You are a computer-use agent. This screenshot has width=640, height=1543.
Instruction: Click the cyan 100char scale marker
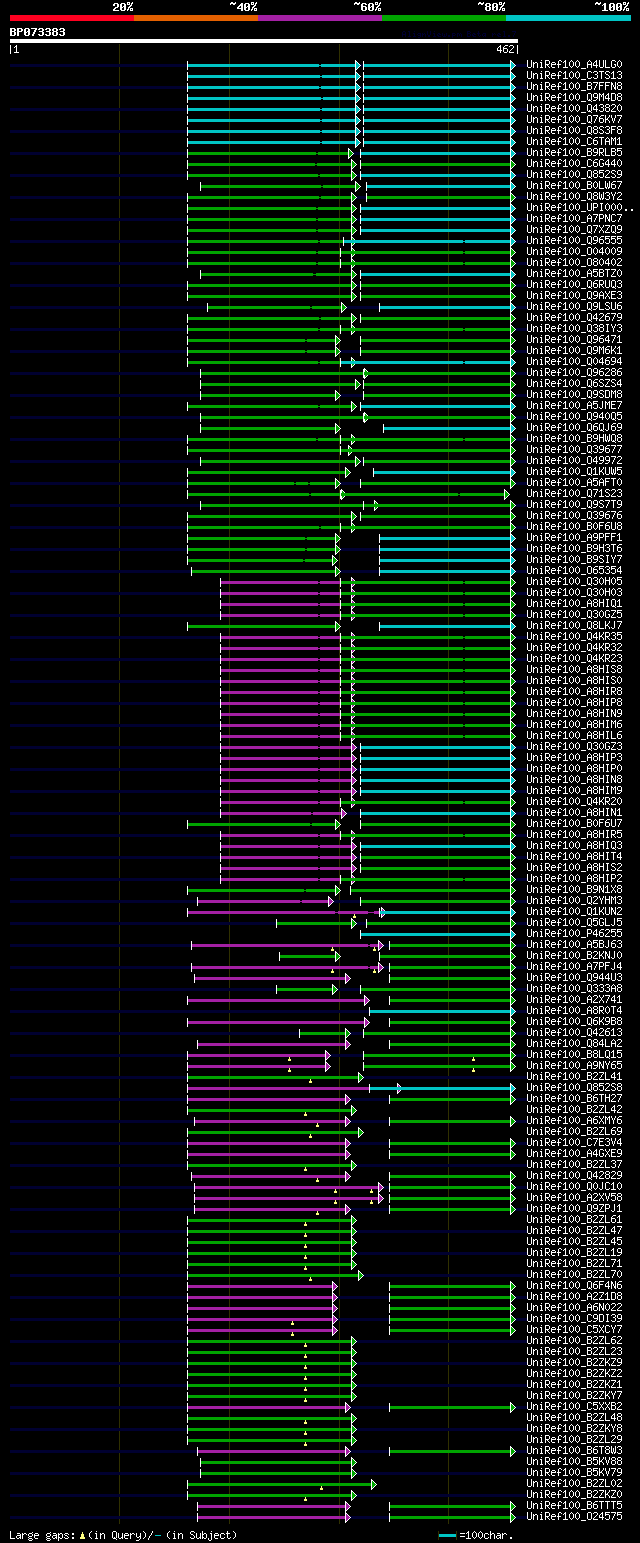tap(447, 1535)
